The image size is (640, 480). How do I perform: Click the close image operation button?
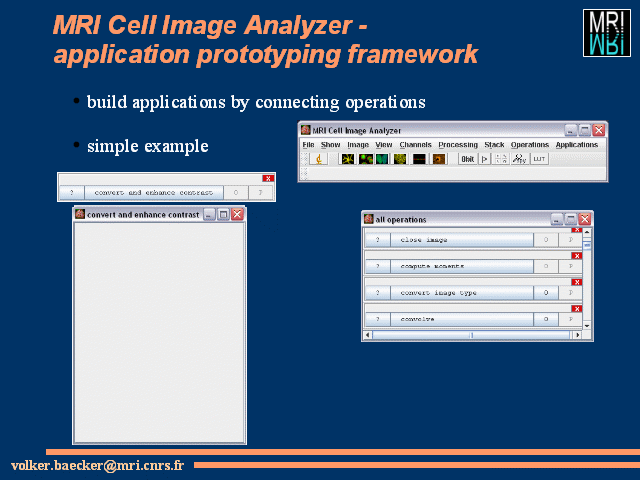tap(462, 240)
